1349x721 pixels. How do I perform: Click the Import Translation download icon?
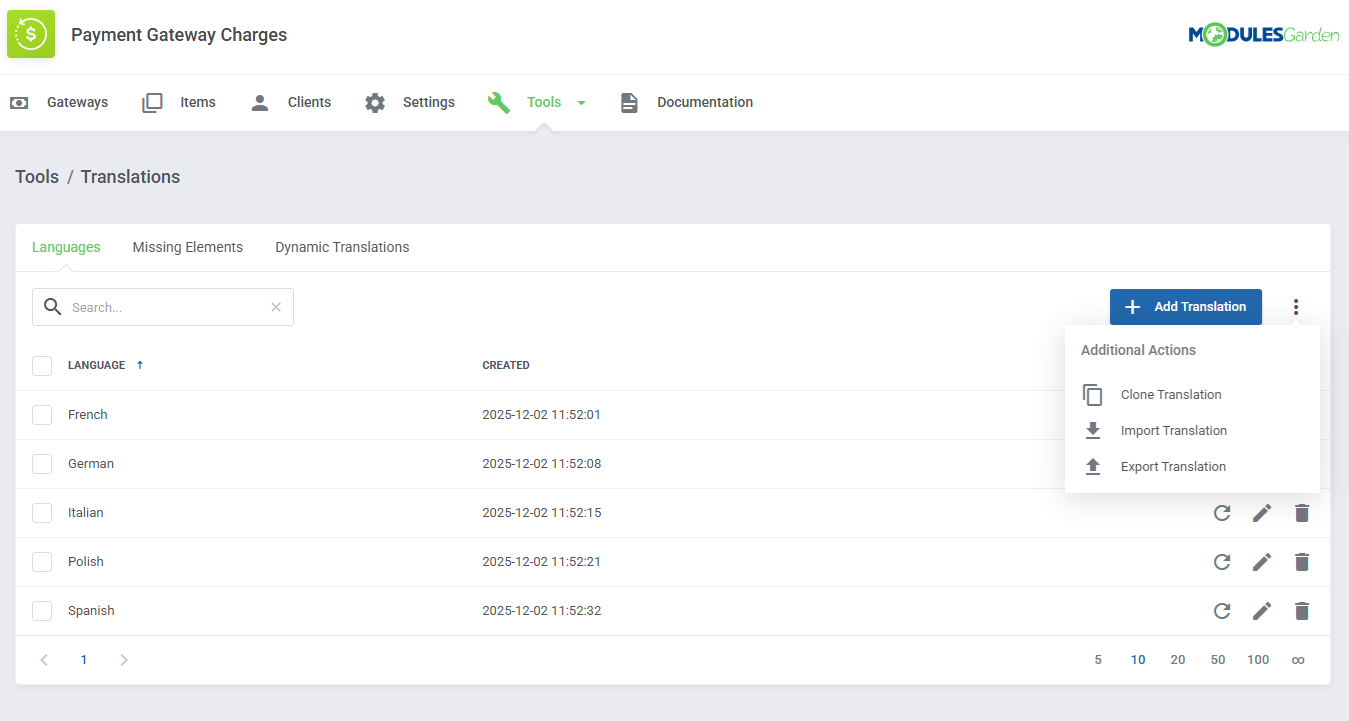click(1092, 430)
